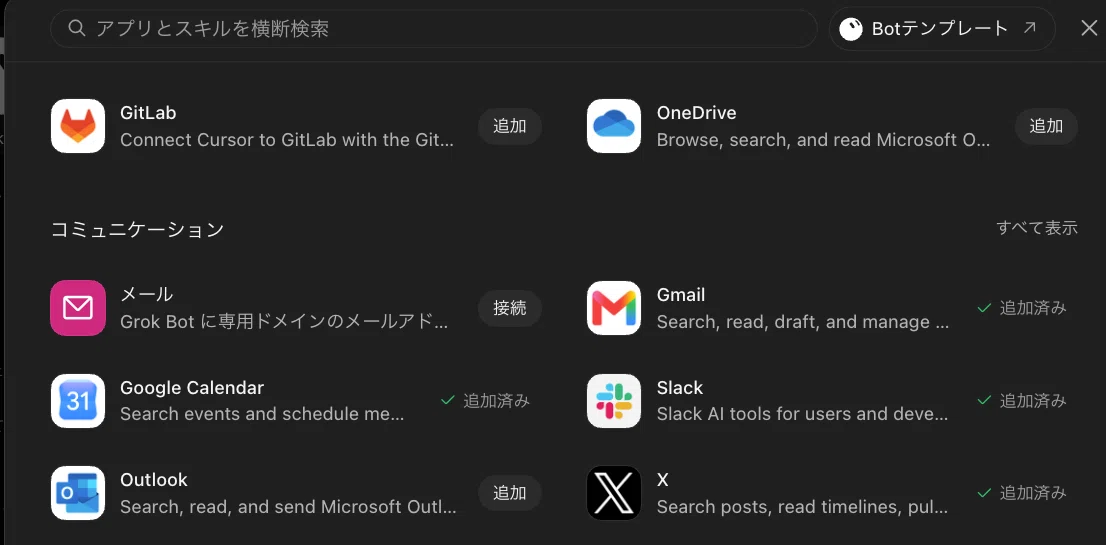
Task: Connect メール with the 接続 button
Action: [x=510, y=308]
